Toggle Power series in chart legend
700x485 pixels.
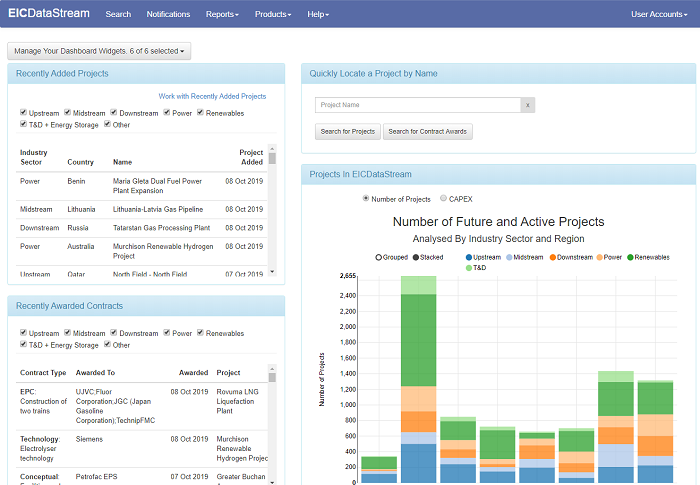(x=609, y=257)
